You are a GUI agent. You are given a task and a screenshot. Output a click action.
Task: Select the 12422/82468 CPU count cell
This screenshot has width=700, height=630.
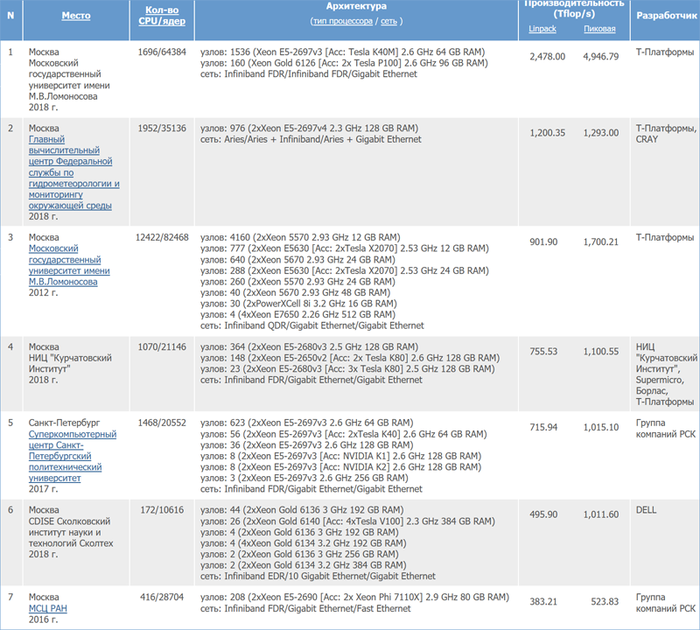162,237
